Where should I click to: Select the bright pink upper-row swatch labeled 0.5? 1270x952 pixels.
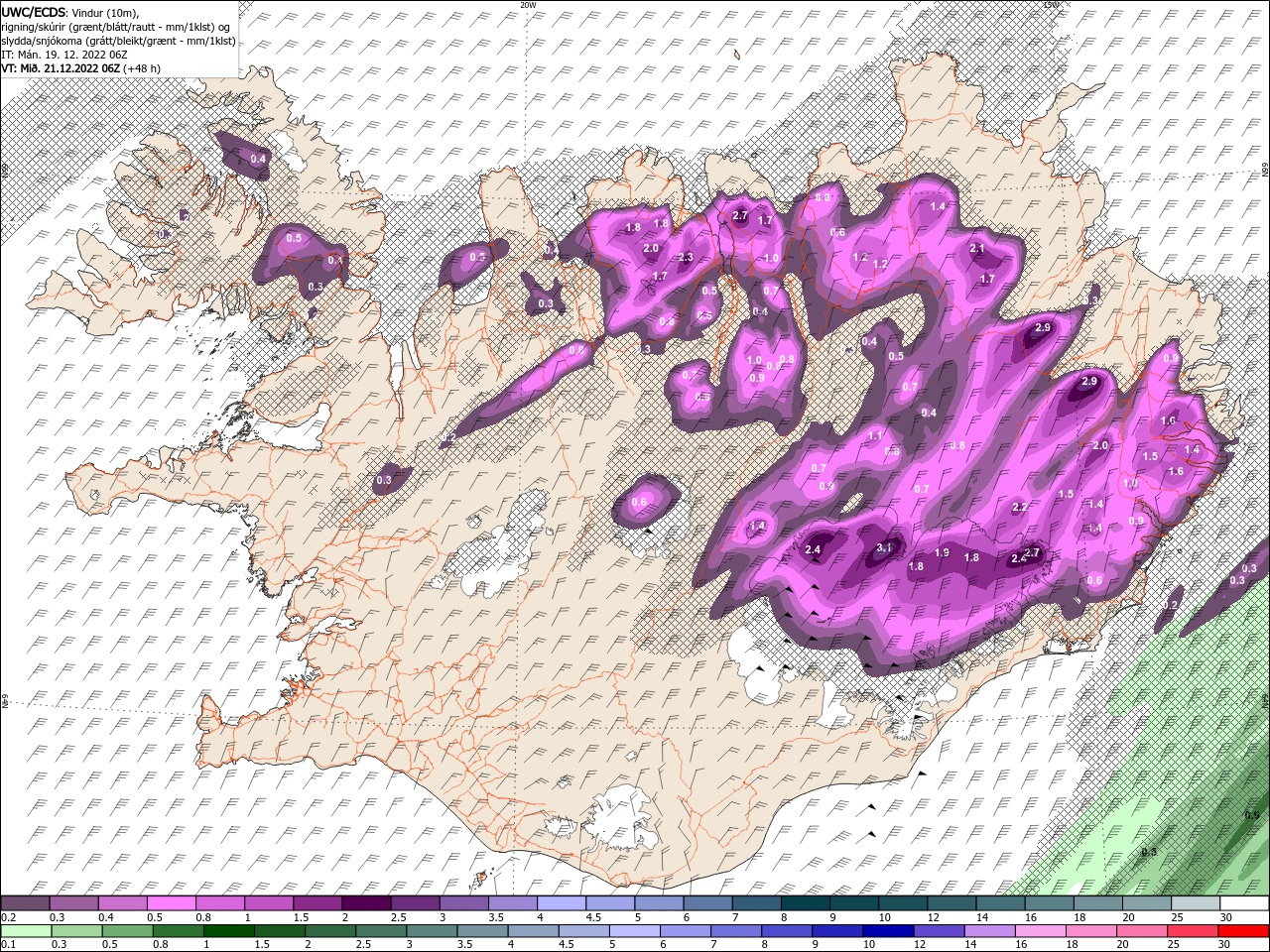tap(171, 903)
